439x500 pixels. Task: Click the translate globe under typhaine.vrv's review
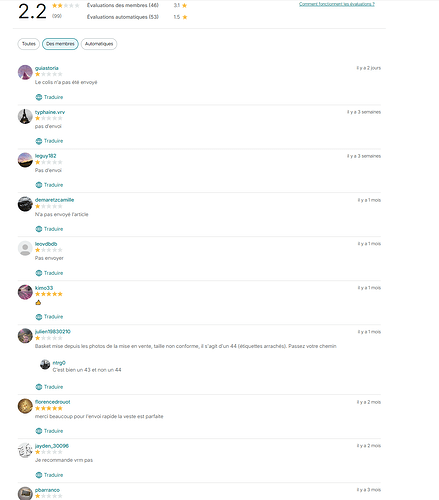tap(39, 141)
